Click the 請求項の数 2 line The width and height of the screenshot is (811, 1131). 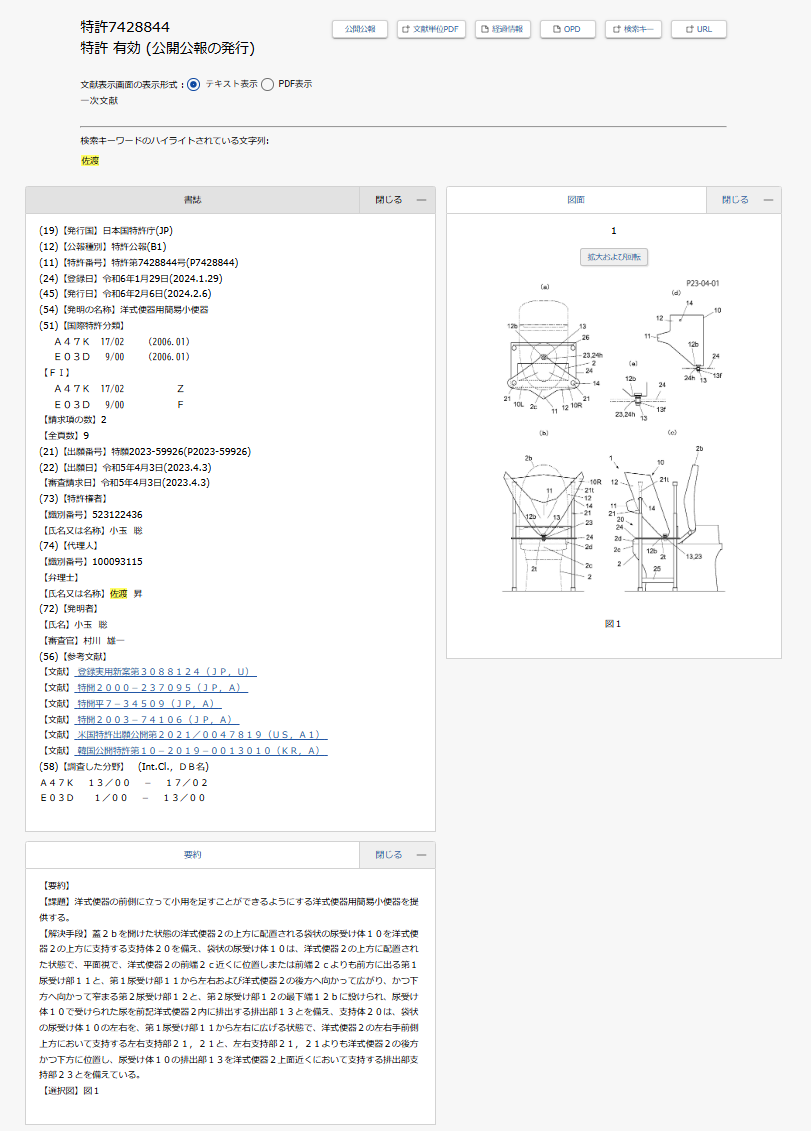(x=74, y=420)
